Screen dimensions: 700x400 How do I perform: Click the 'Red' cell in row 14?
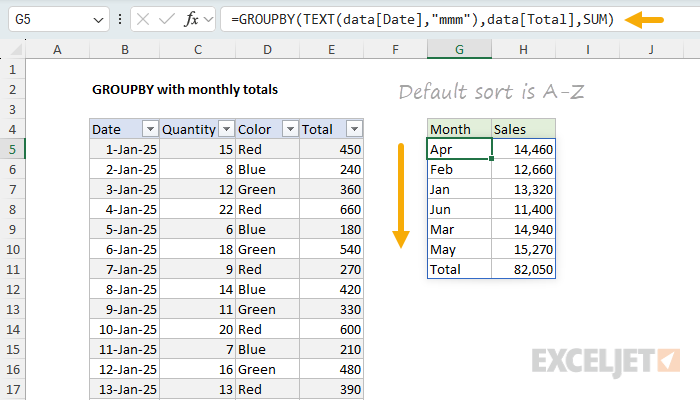267,329
